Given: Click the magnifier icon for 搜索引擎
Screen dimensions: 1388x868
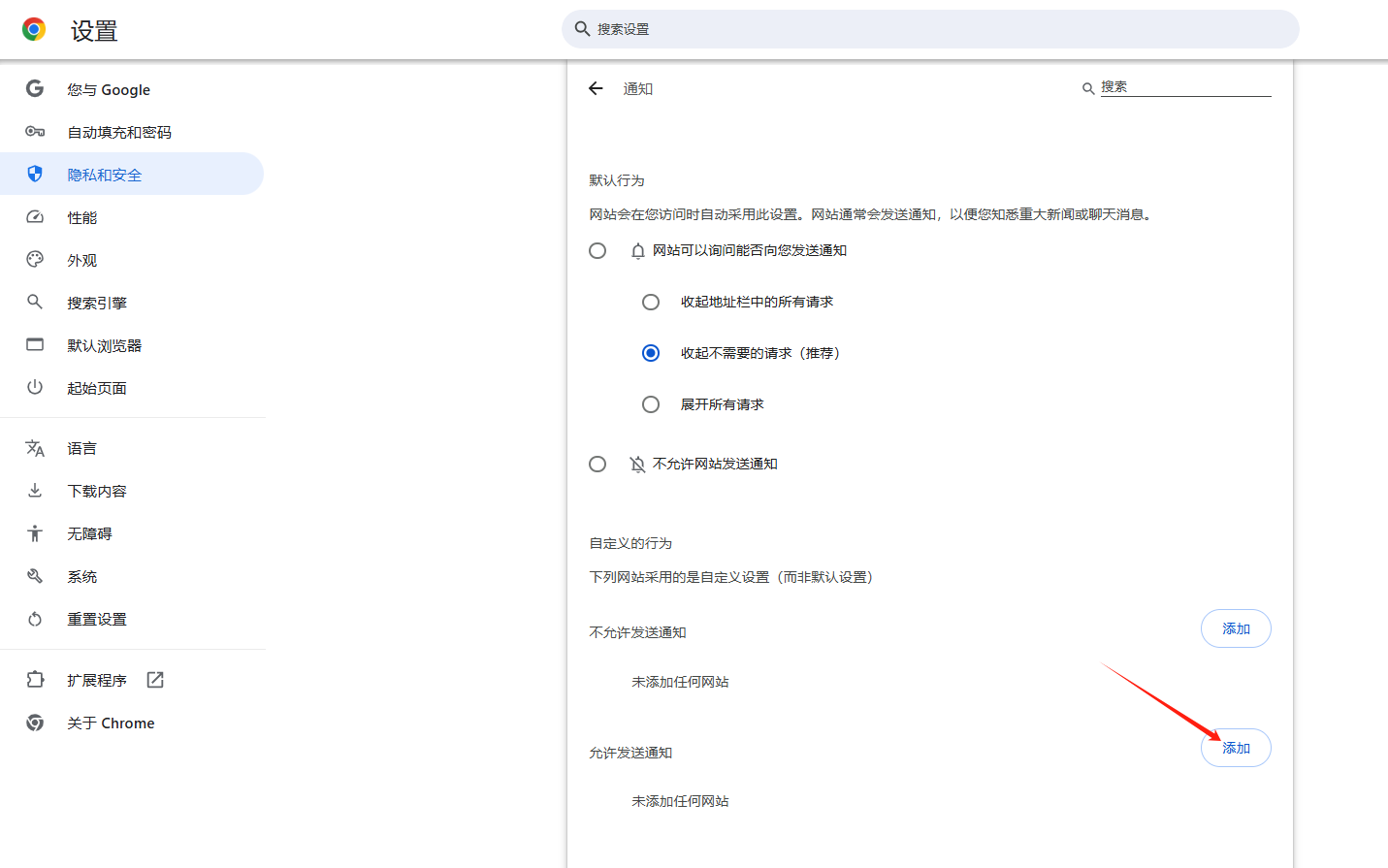Looking at the screenshot, I should click(35, 302).
